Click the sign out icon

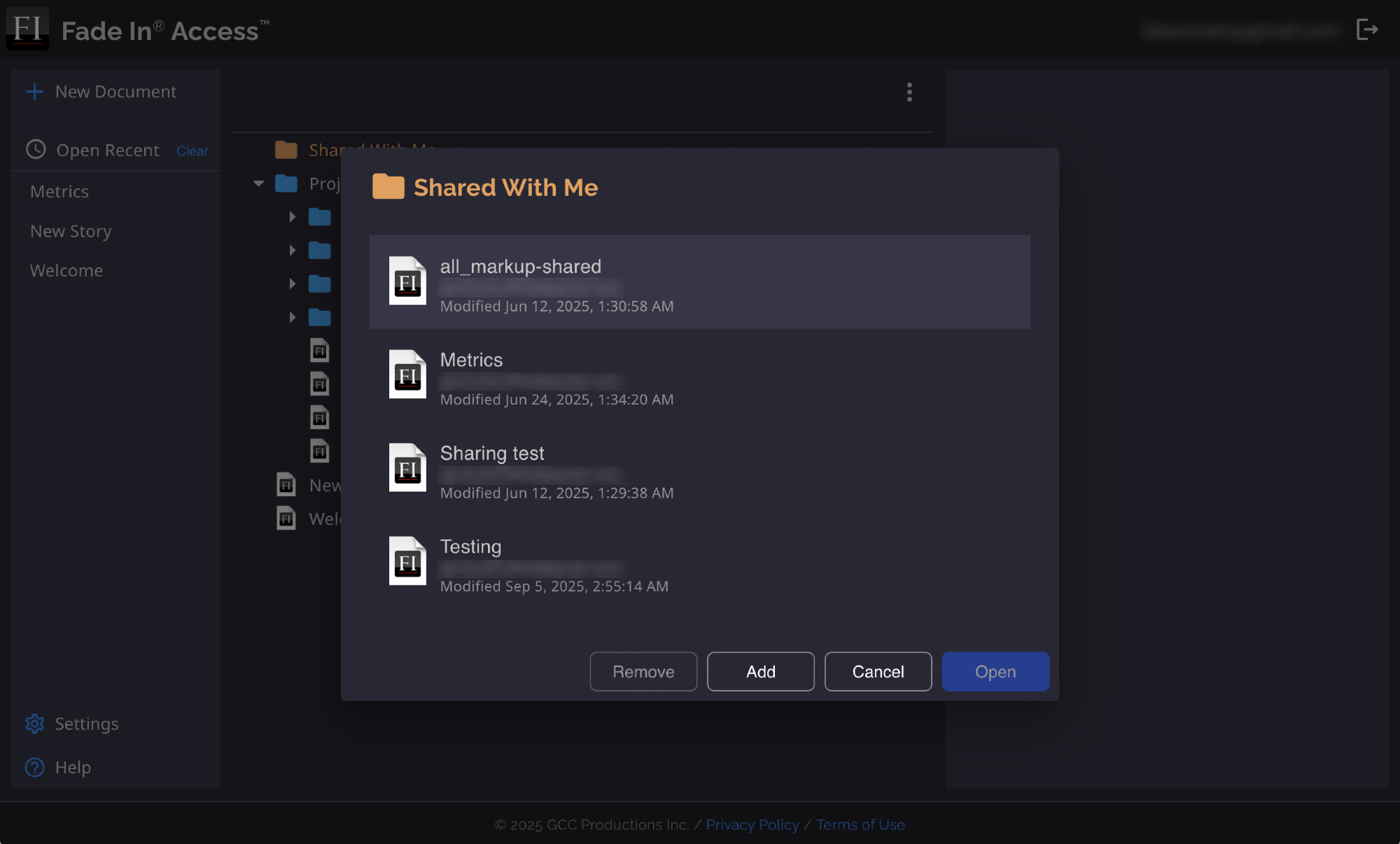coord(1366,29)
